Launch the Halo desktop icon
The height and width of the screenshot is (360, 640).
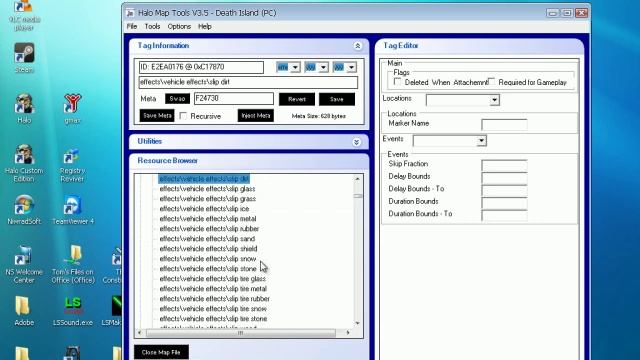click(24, 108)
